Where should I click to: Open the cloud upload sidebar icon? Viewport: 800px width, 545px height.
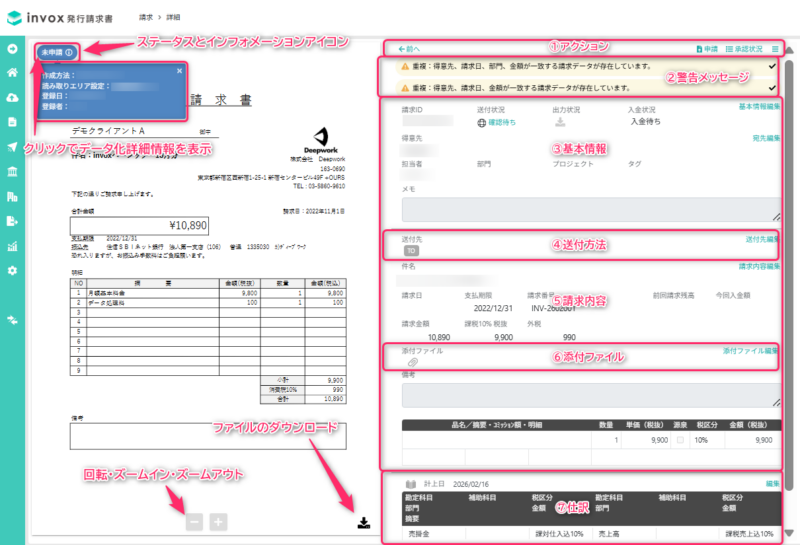click(x=12, y=97)
